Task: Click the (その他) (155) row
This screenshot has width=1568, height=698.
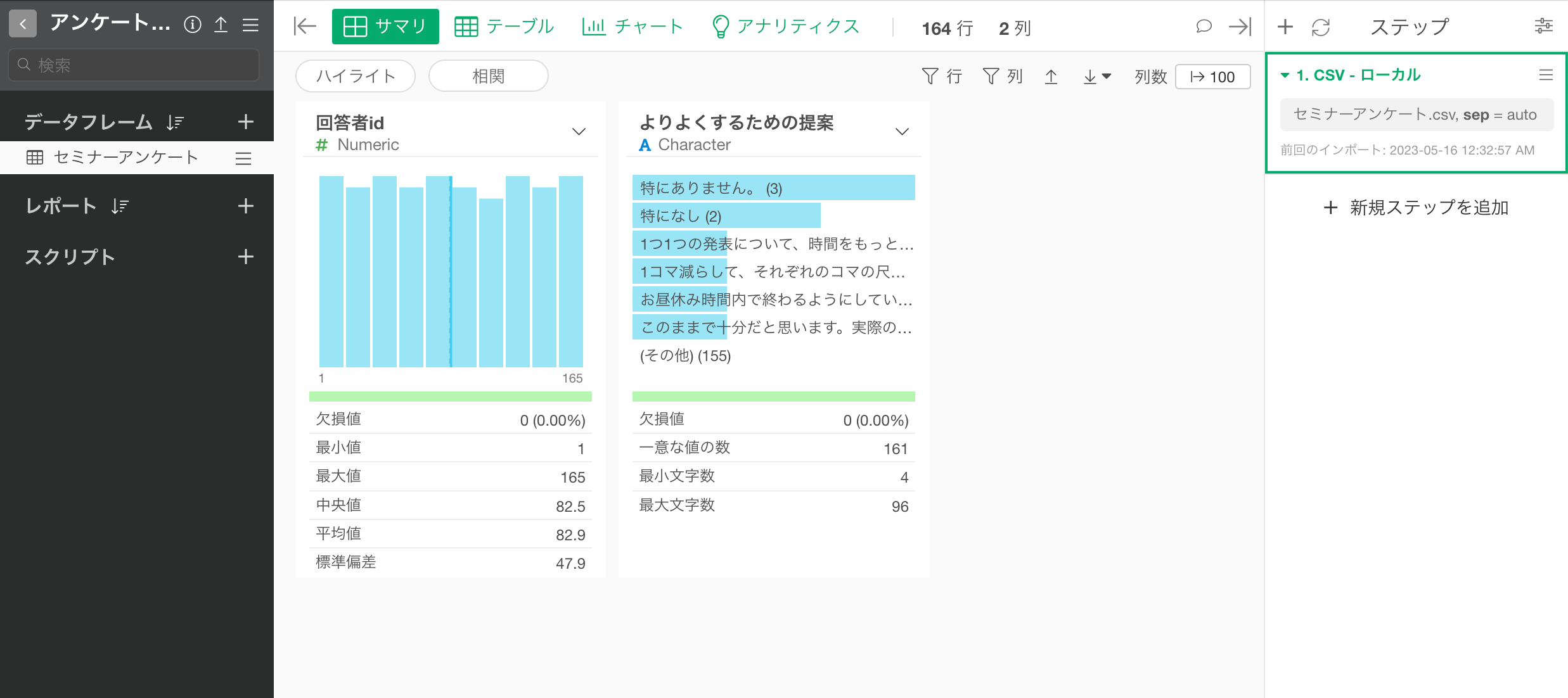Action: (x=774, y=355)
